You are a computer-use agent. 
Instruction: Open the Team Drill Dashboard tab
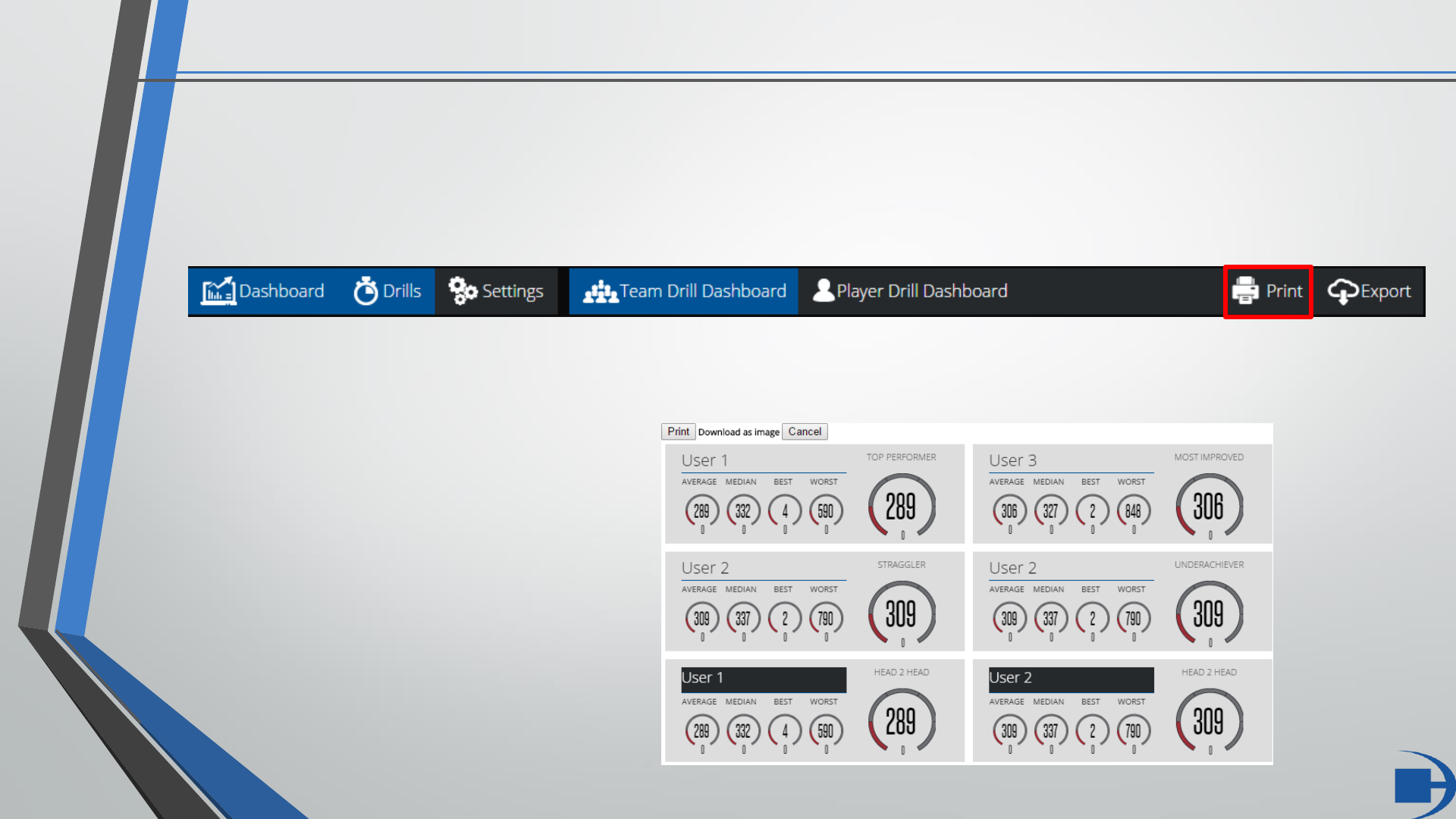click(x=701, y=291)
